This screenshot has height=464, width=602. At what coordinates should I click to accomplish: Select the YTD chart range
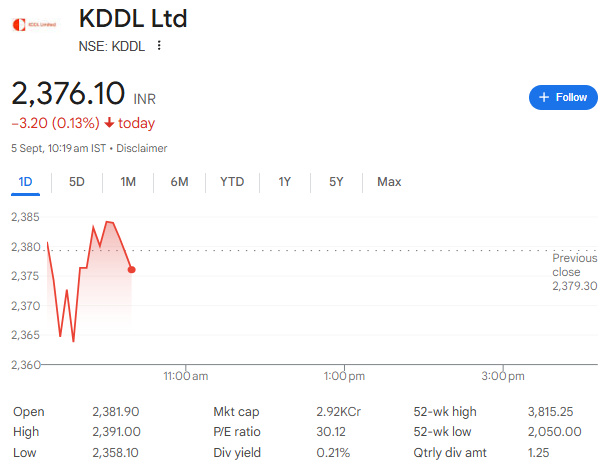[232, 182]
